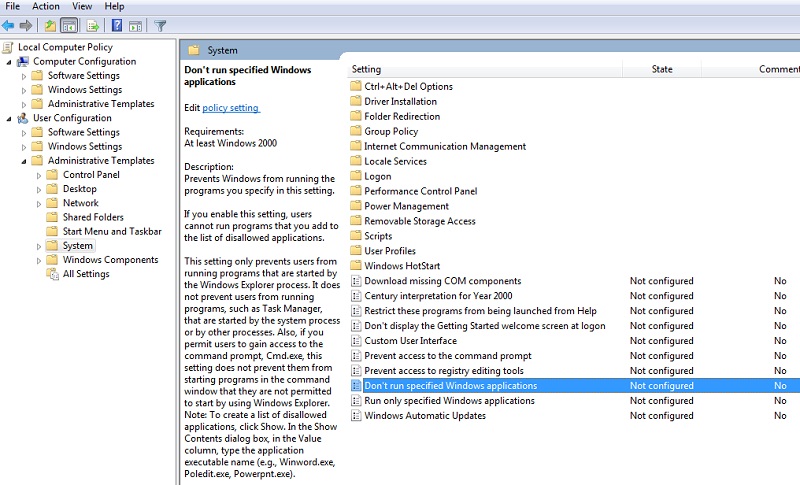The image size is (800, 485).
Task: Select the Windows Components tree item
Action: click(111, 260)
